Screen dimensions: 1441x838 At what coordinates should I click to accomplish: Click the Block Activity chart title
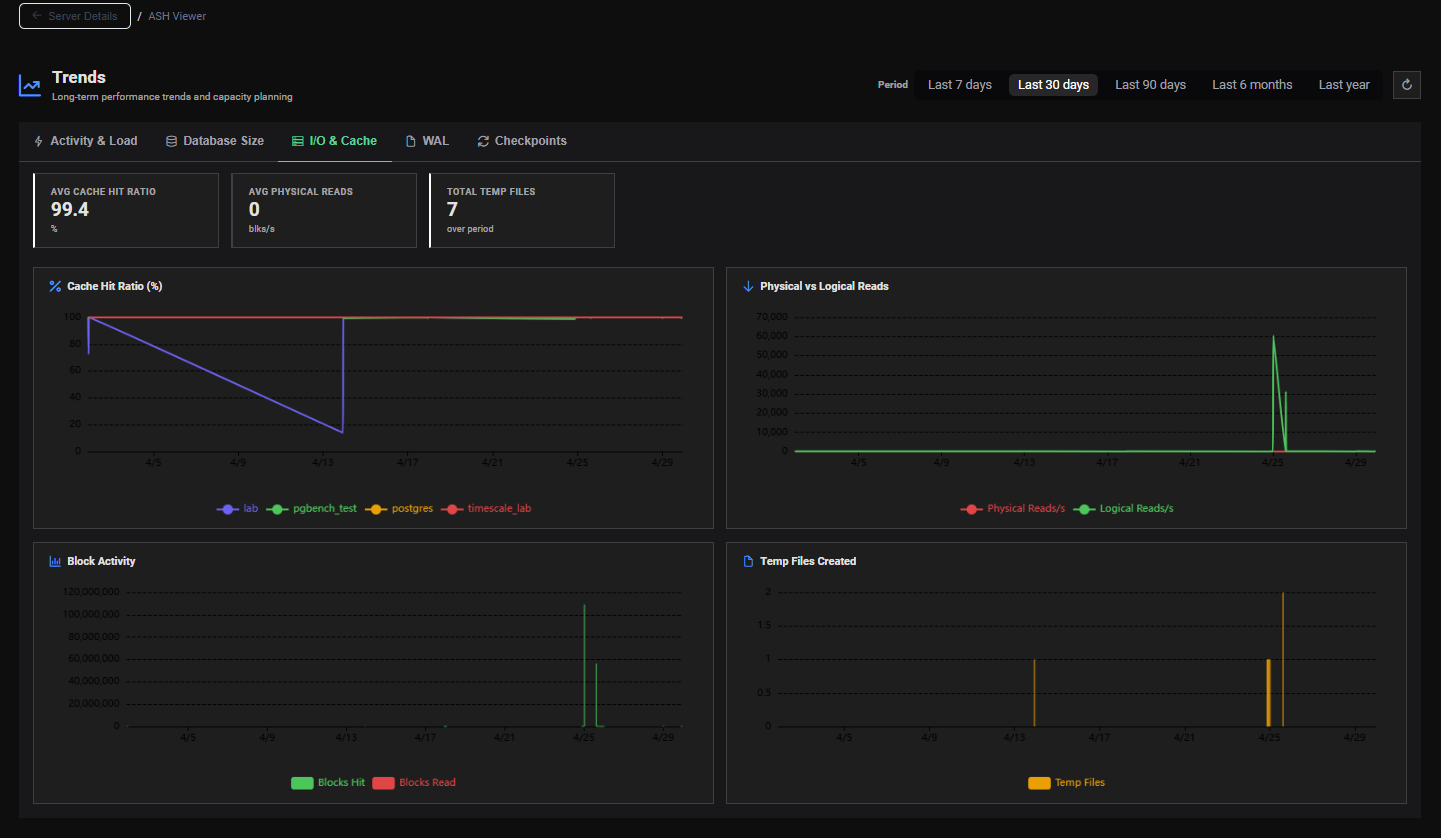[101, 561]
